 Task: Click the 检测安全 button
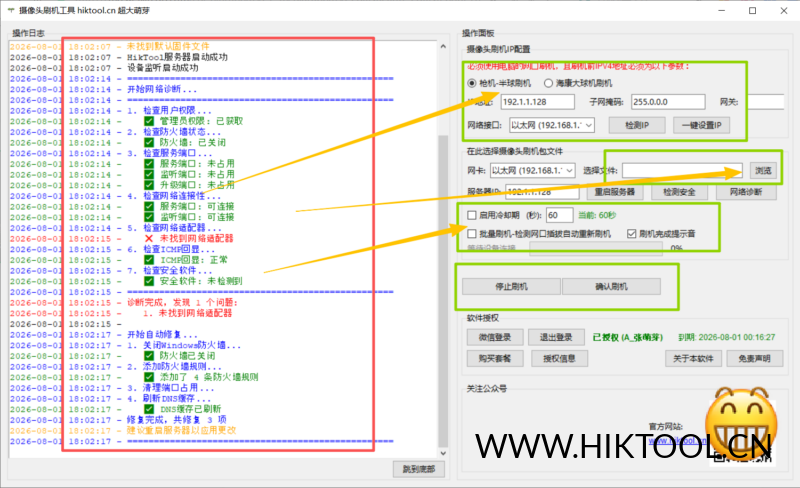click(679, 192)
